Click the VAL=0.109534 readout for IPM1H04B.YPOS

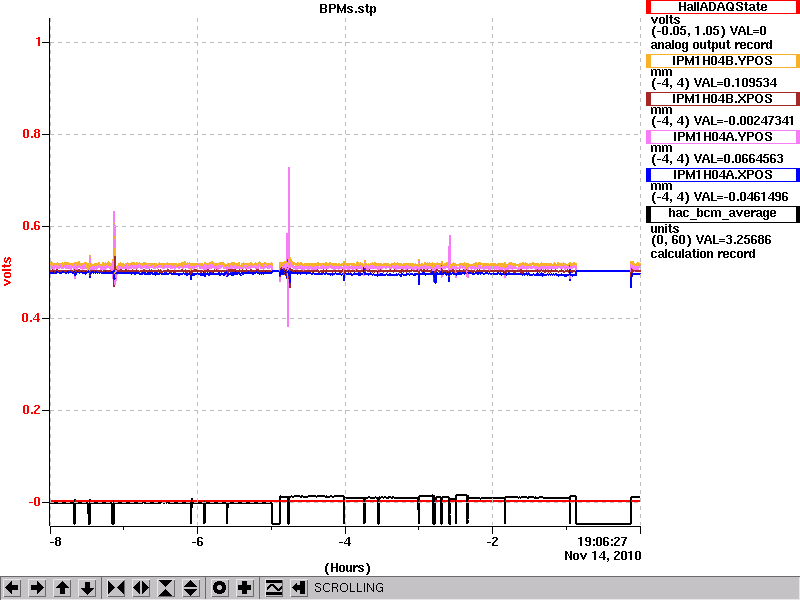[735, 83]
